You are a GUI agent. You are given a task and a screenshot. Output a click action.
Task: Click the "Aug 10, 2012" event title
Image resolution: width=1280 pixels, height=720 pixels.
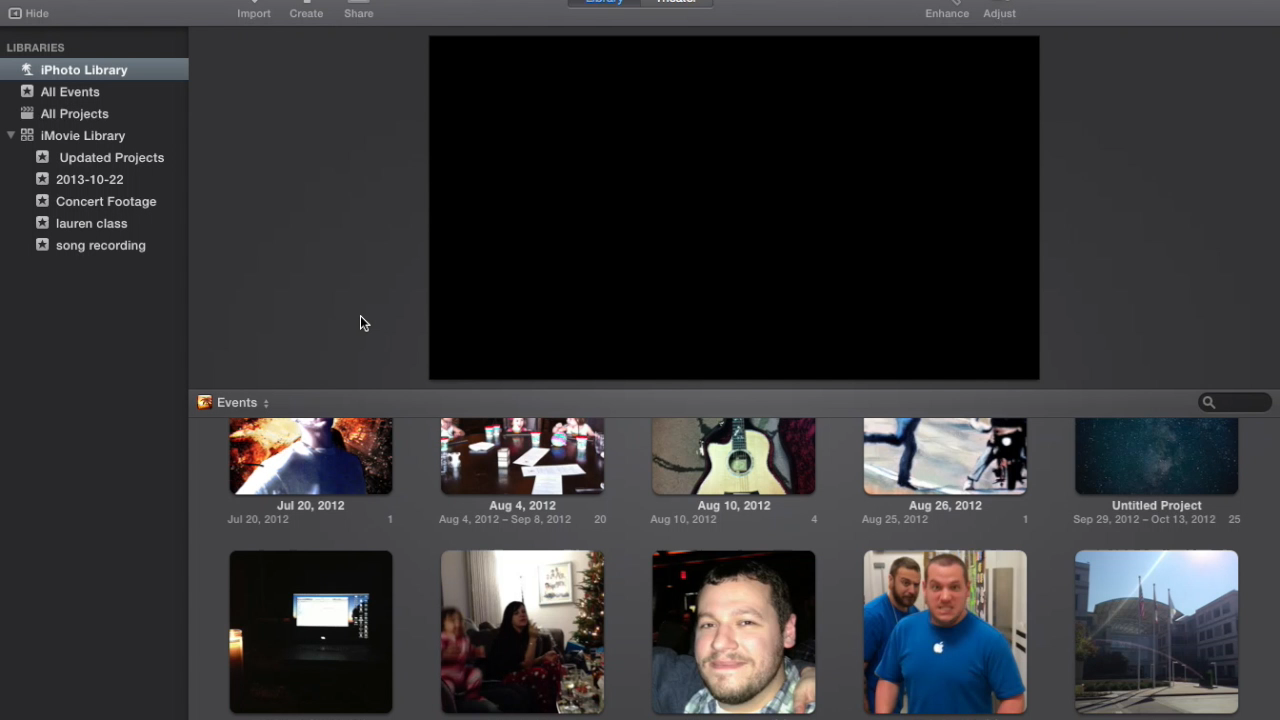[x=734, y=506]
